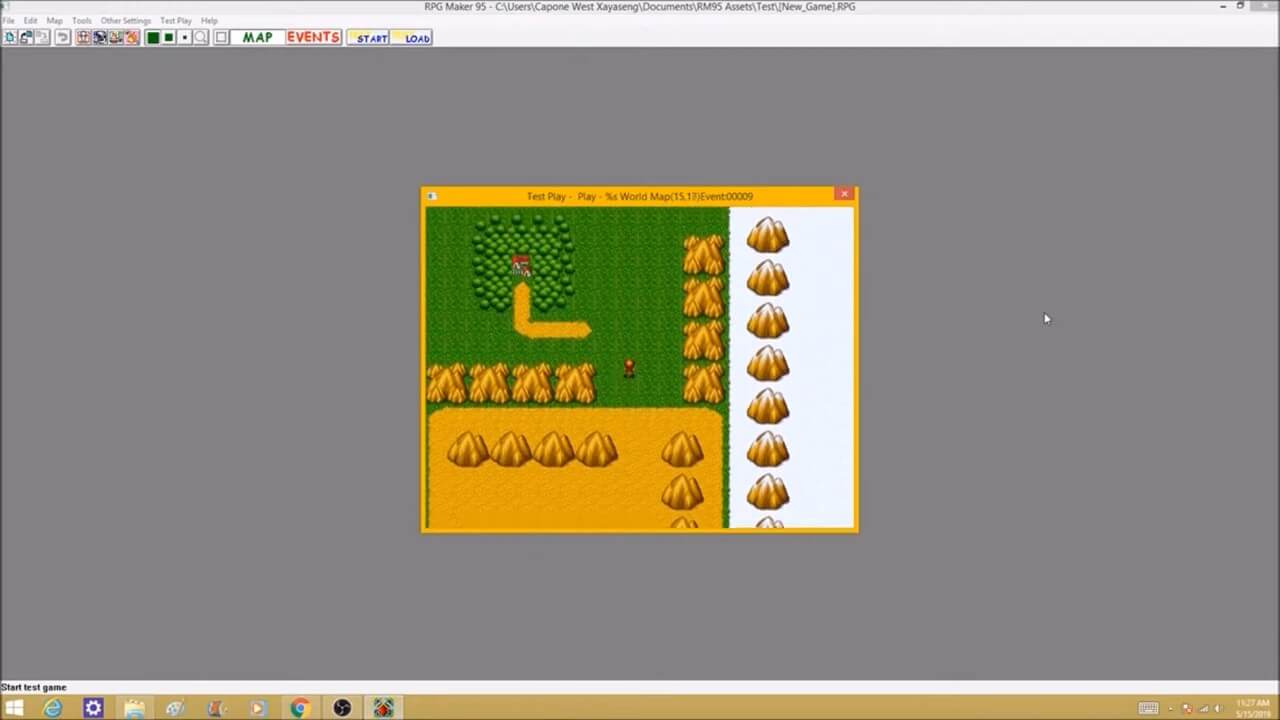Open the Action Center flag tray icon
The width and height of the screenshot is (1280, 720).
coord(1187,708)
